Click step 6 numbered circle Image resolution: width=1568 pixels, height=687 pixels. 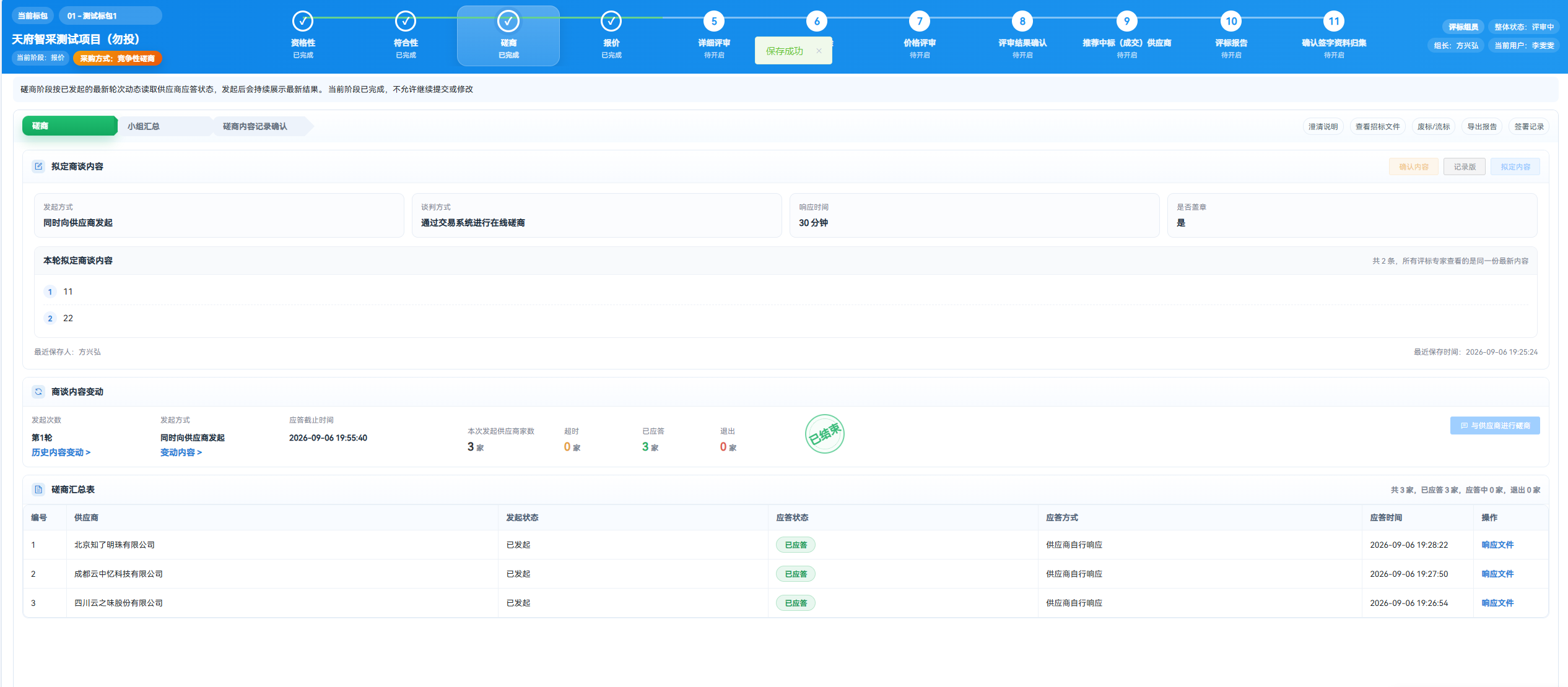(x=817, y=22)
